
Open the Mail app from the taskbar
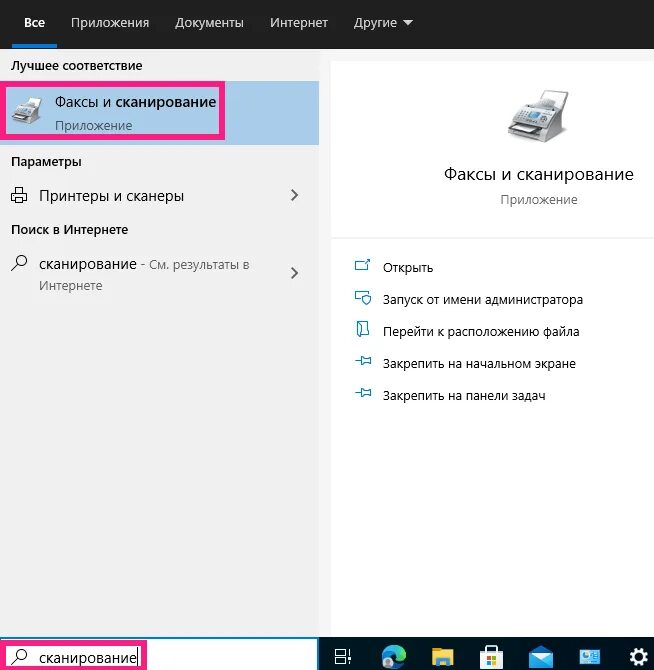tap(541, 657)
